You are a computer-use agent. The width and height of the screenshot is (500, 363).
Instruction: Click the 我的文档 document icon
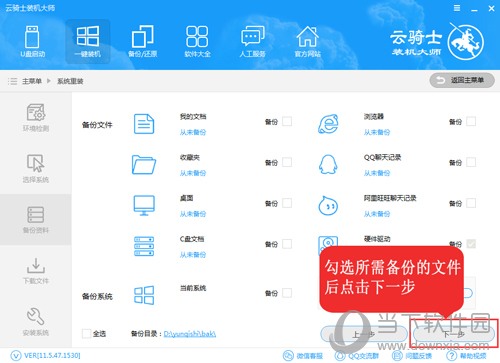[144, 124]
